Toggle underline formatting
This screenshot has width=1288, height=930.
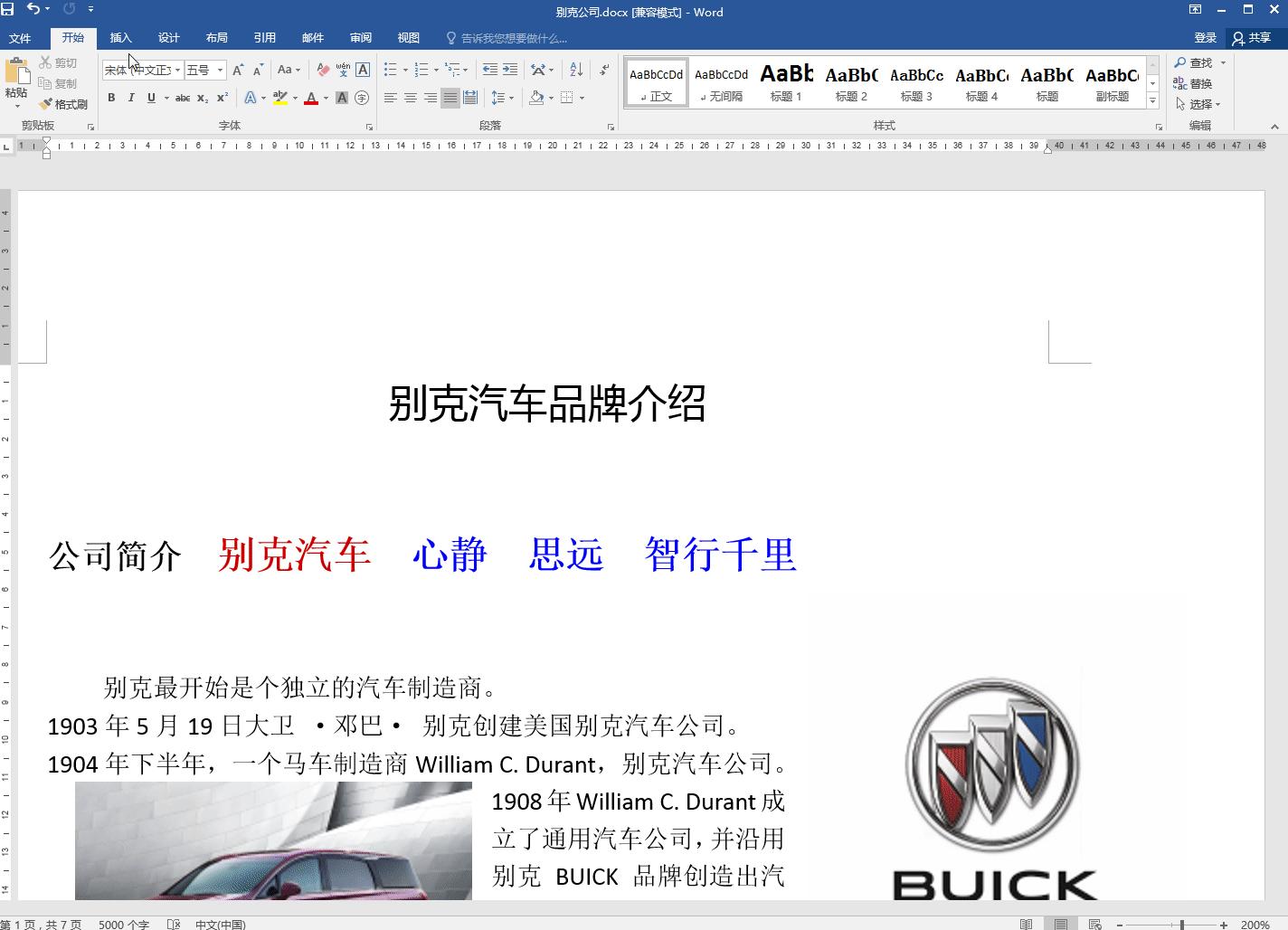(150, 97)
